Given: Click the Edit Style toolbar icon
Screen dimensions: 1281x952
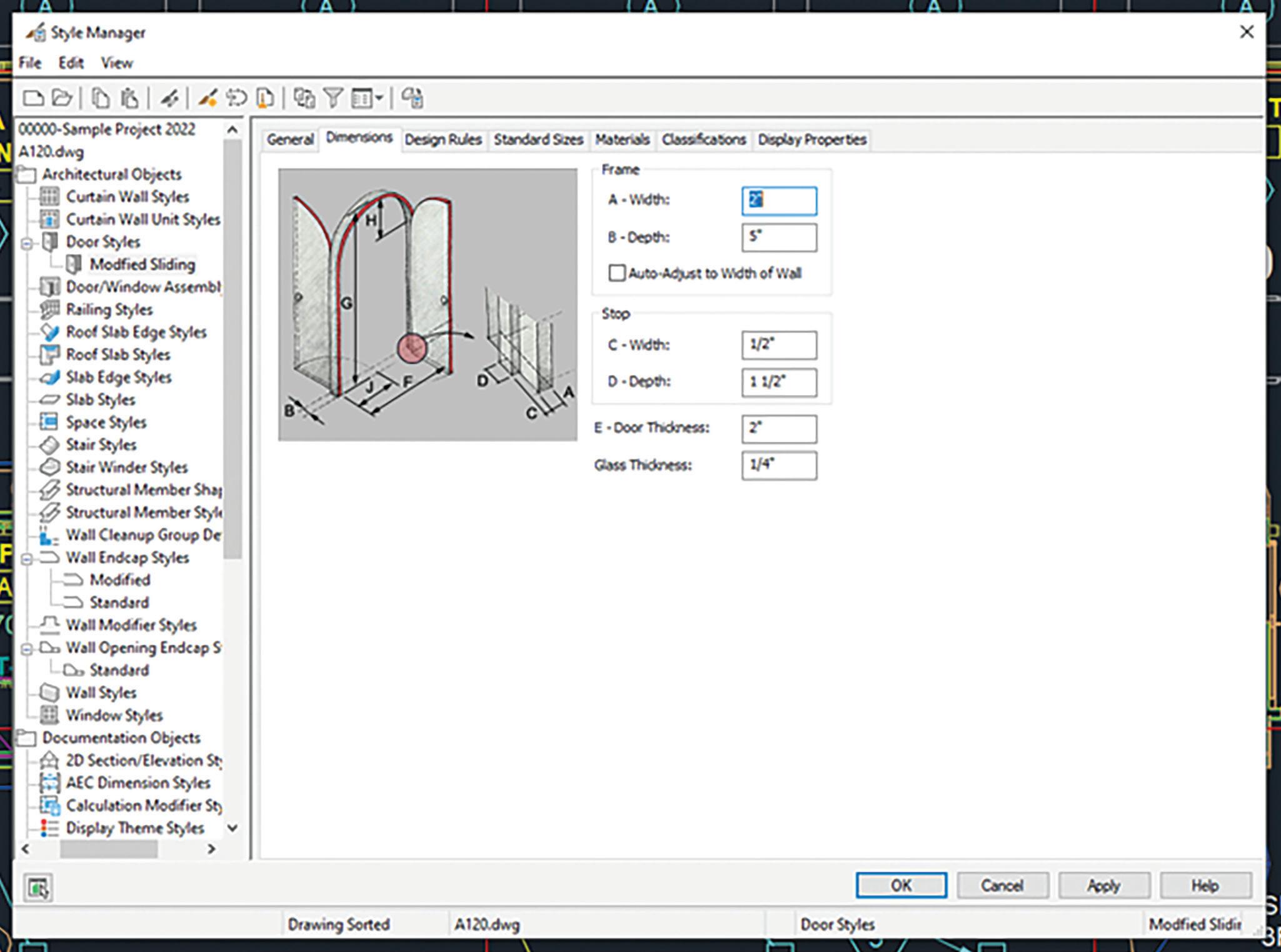Looking at the screenshot, I should point(169,98).
